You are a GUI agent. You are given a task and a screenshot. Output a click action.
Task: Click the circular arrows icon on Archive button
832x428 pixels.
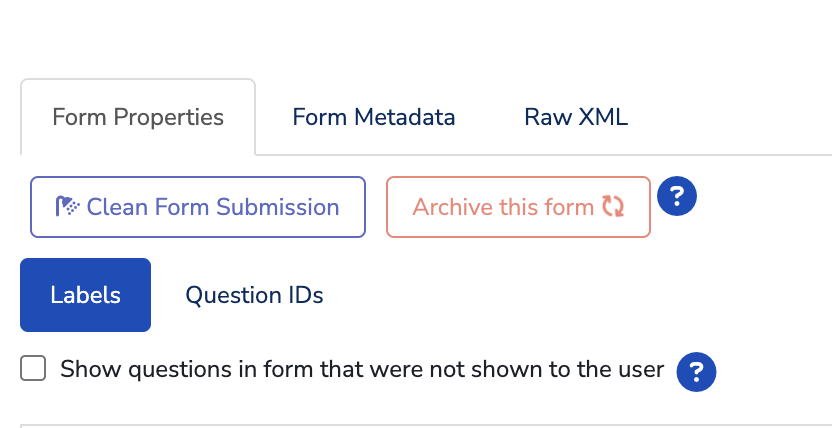[613, 206]
